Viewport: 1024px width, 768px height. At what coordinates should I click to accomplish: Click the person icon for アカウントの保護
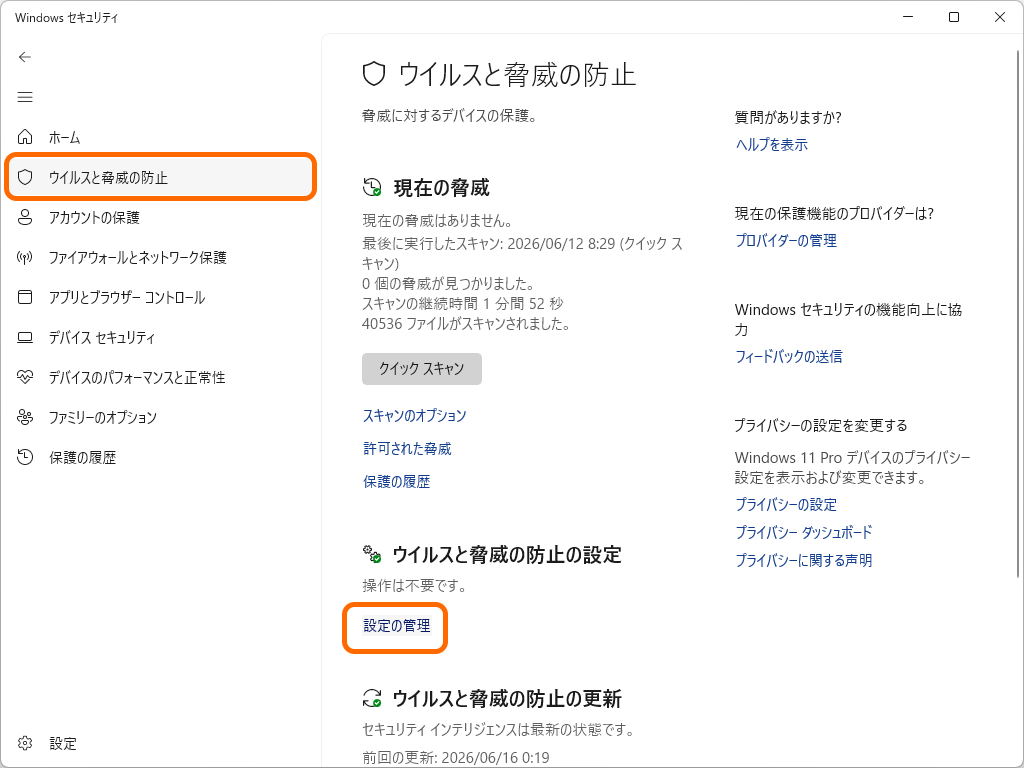click(x=25, y=217)
